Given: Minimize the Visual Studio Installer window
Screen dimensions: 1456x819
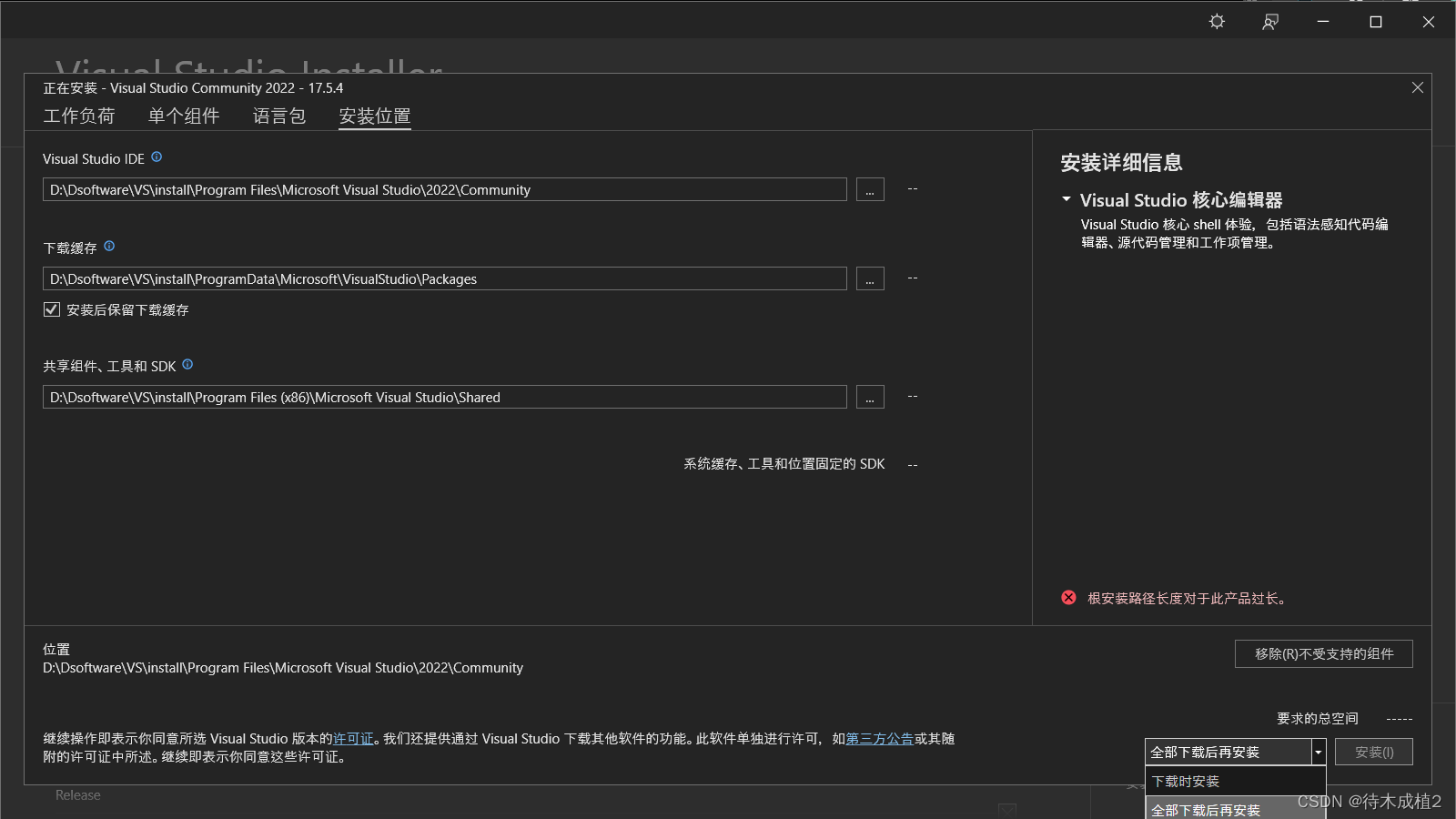Looking at the screenshot, I should [1323, 22].
